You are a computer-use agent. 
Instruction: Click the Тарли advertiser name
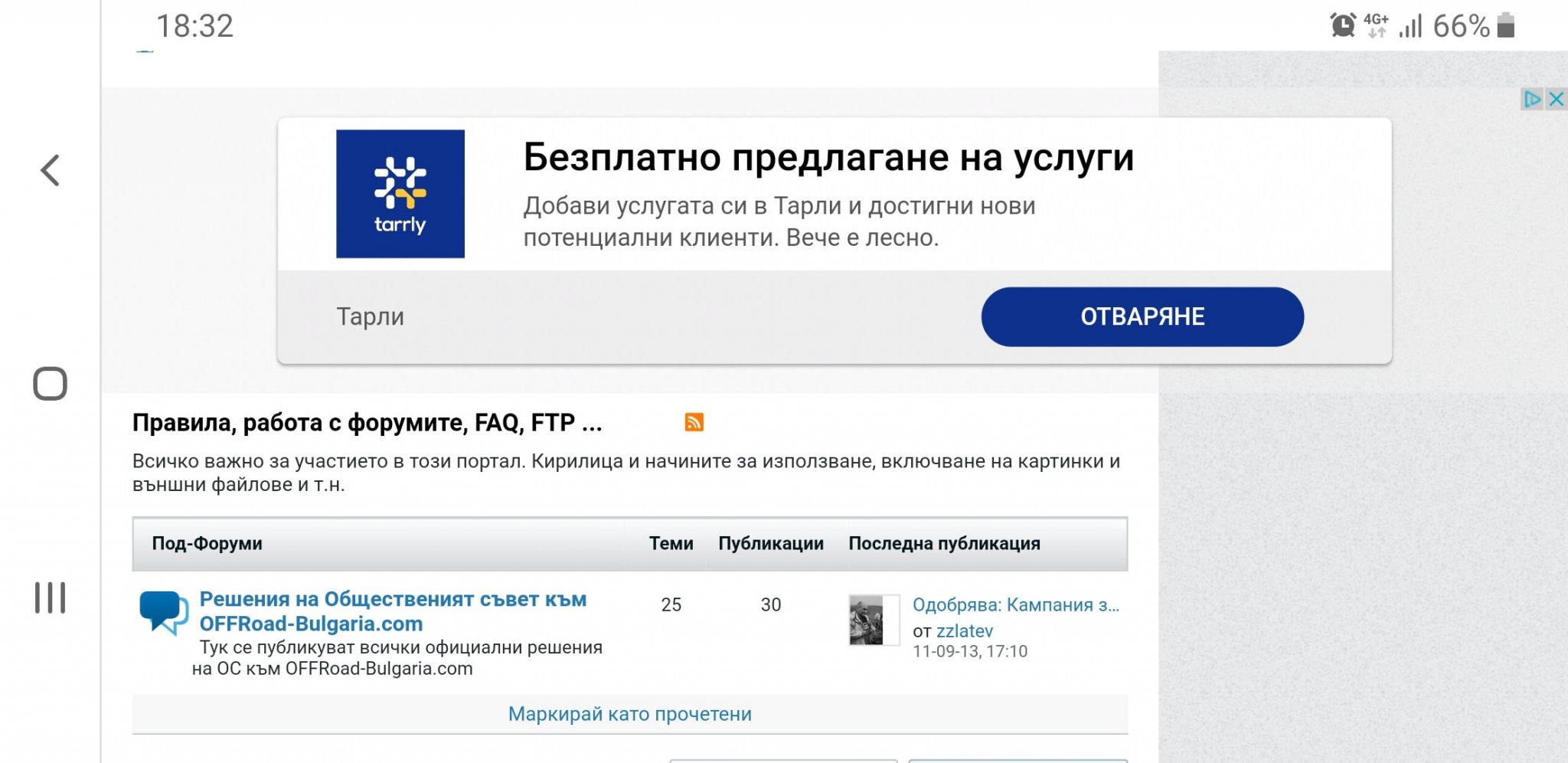pyautogui.click(x=371, y=316)
